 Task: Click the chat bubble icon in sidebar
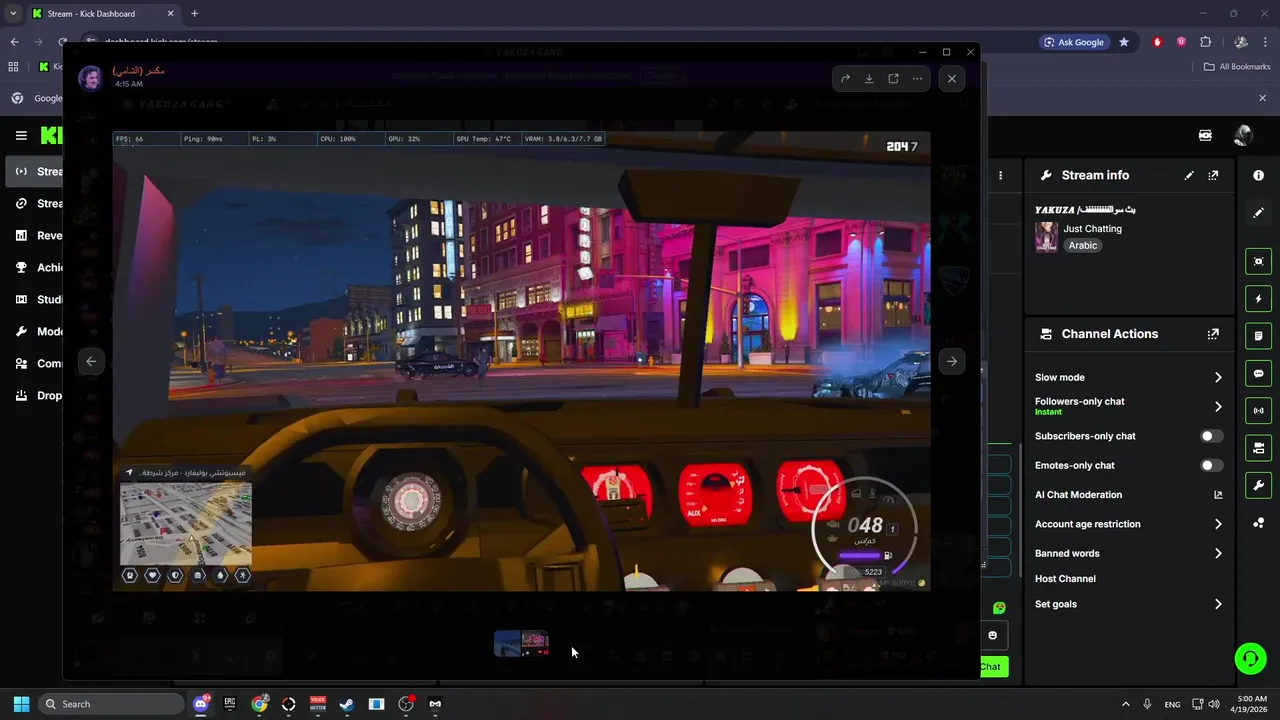(1258, 374)
